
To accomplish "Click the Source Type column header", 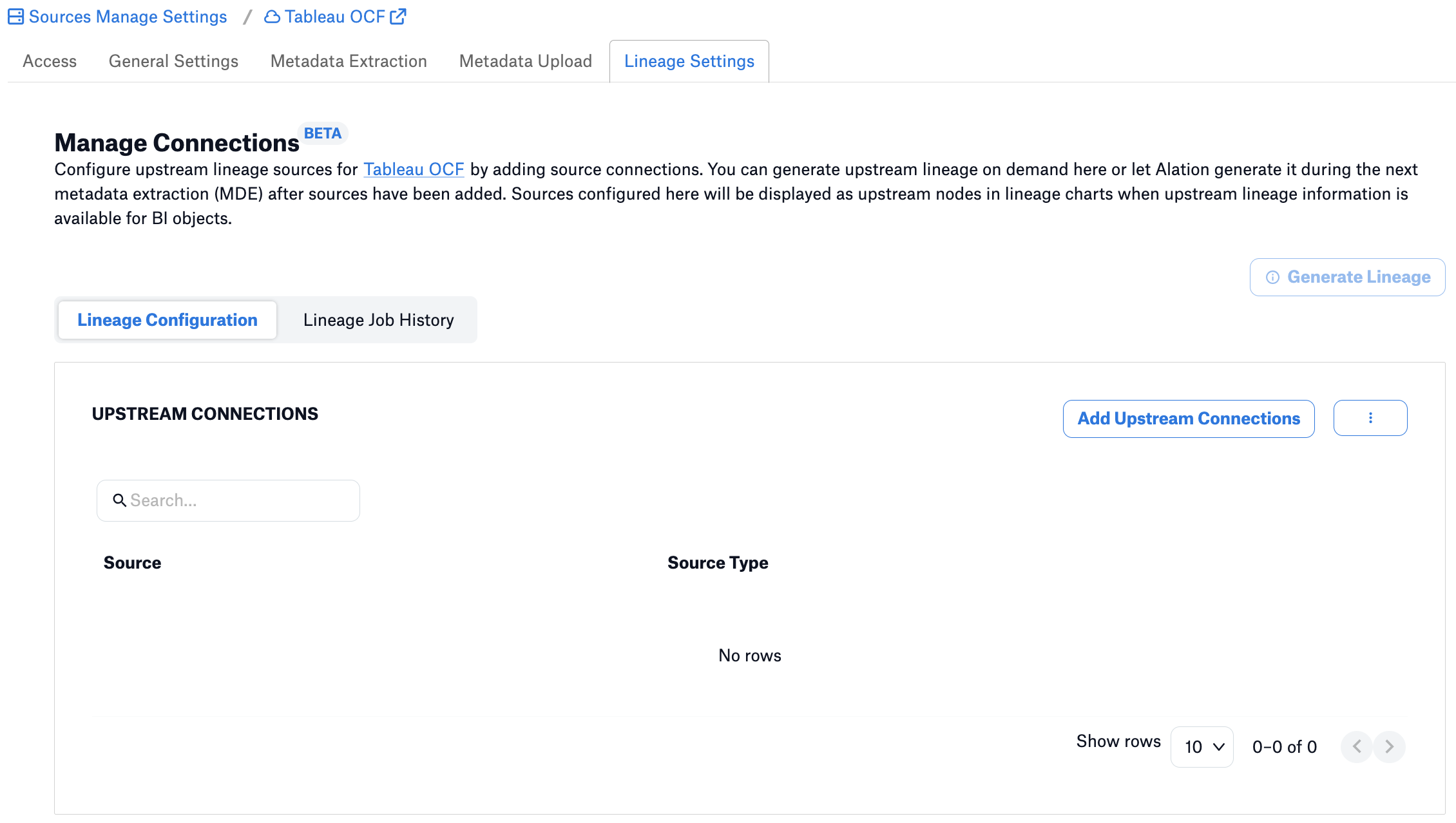I will 718,563.
